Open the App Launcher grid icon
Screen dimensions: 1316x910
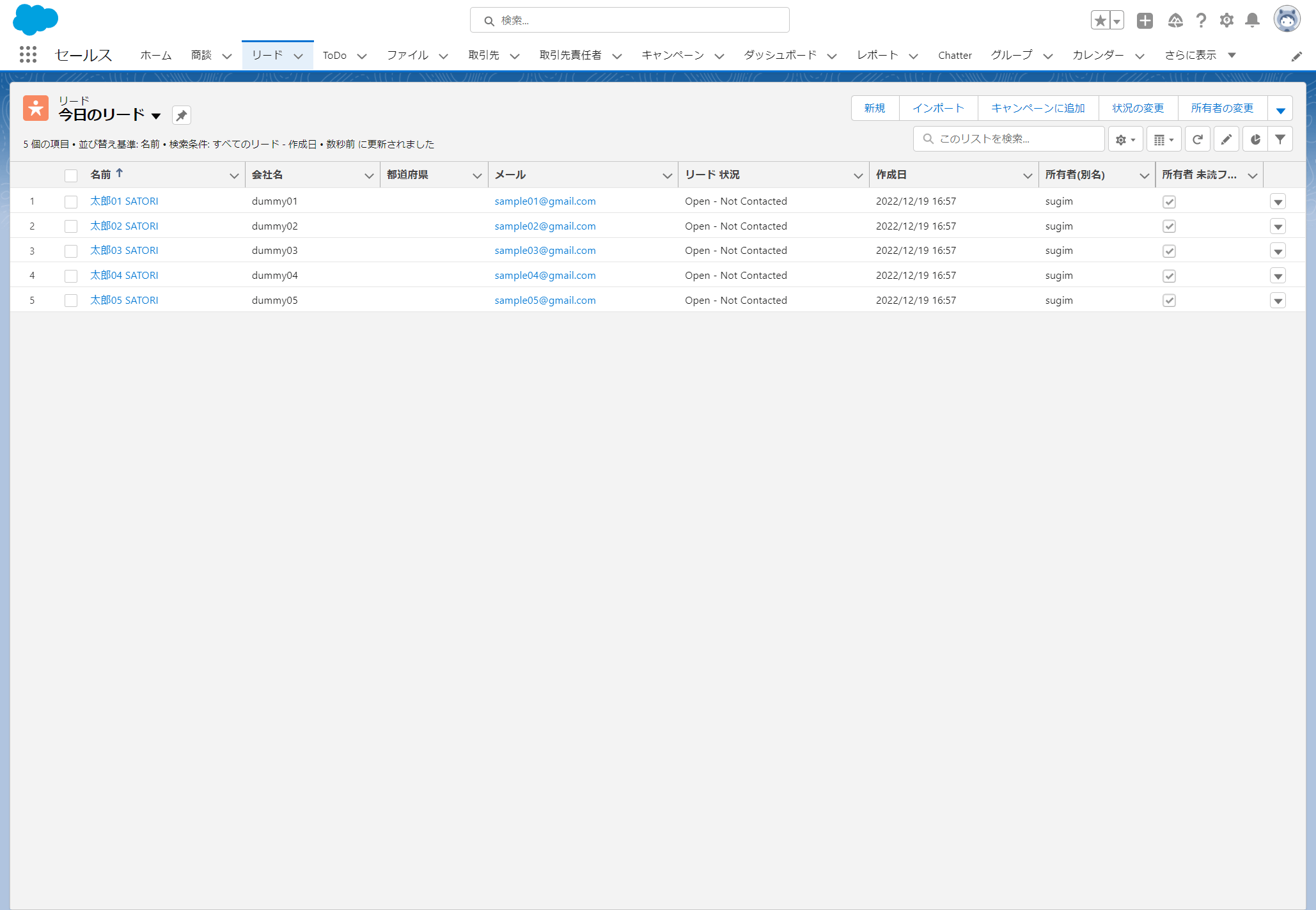[x=27, y=55]
